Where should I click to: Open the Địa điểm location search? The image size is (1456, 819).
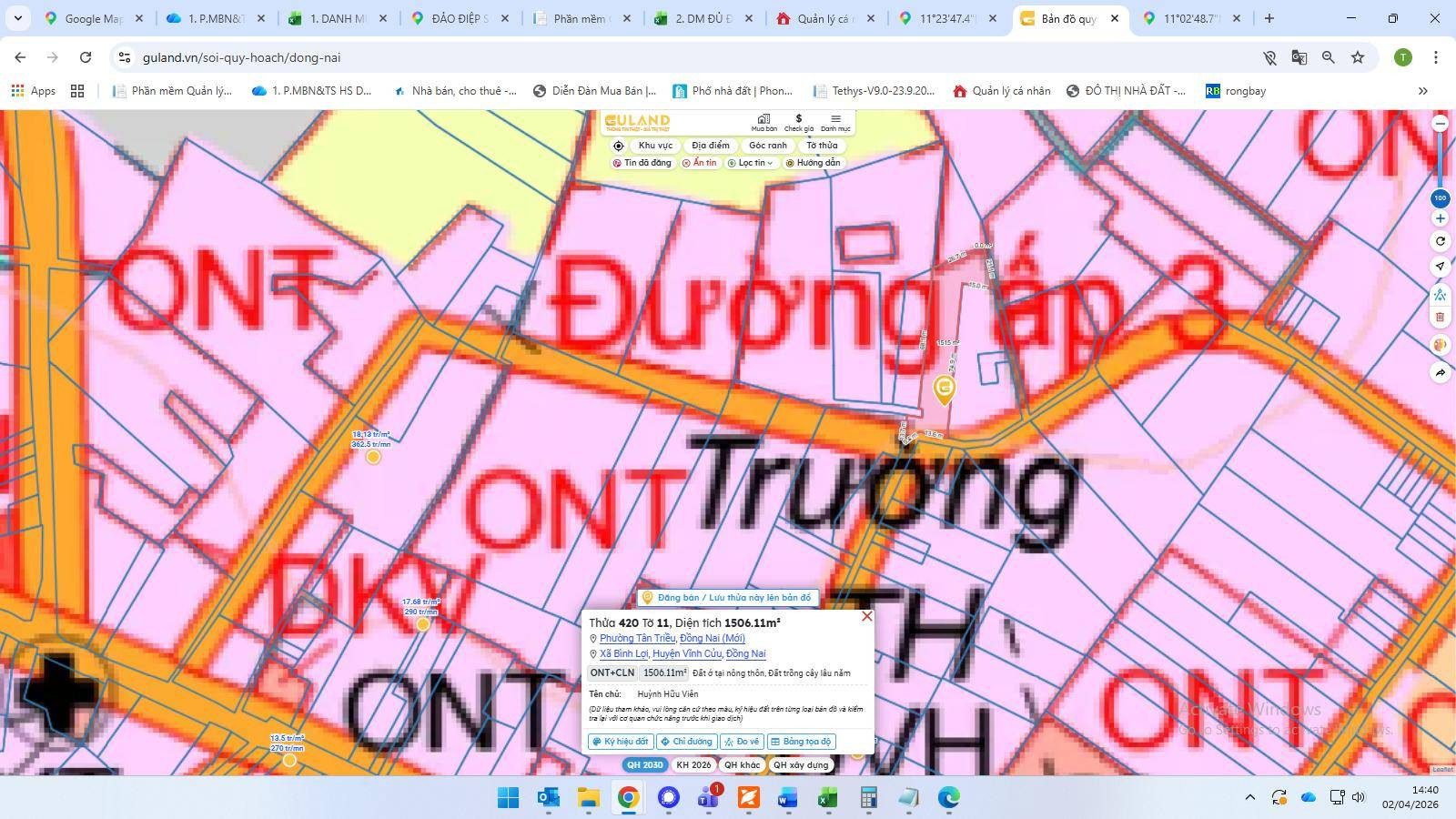click(711, 146)
